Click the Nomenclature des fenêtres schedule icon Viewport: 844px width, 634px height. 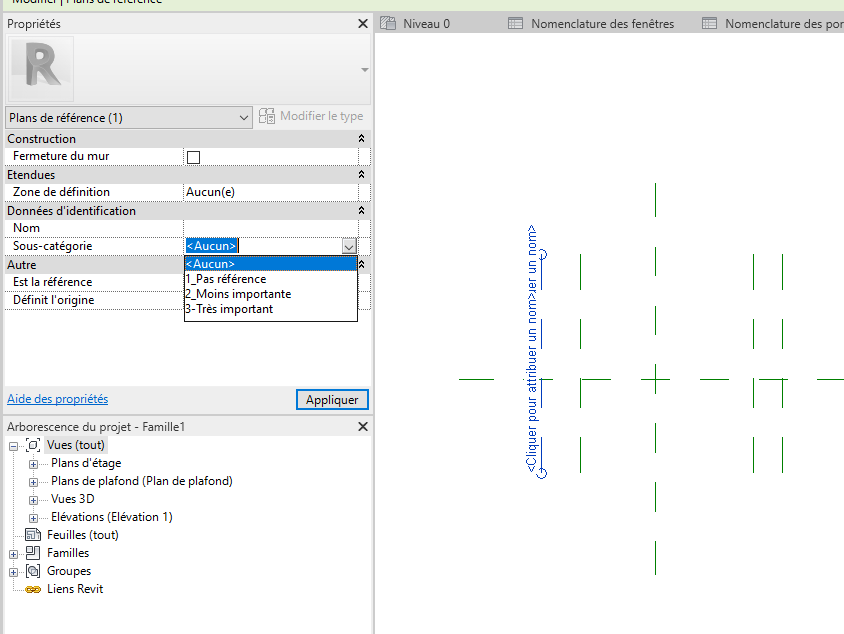pos(516,23)
